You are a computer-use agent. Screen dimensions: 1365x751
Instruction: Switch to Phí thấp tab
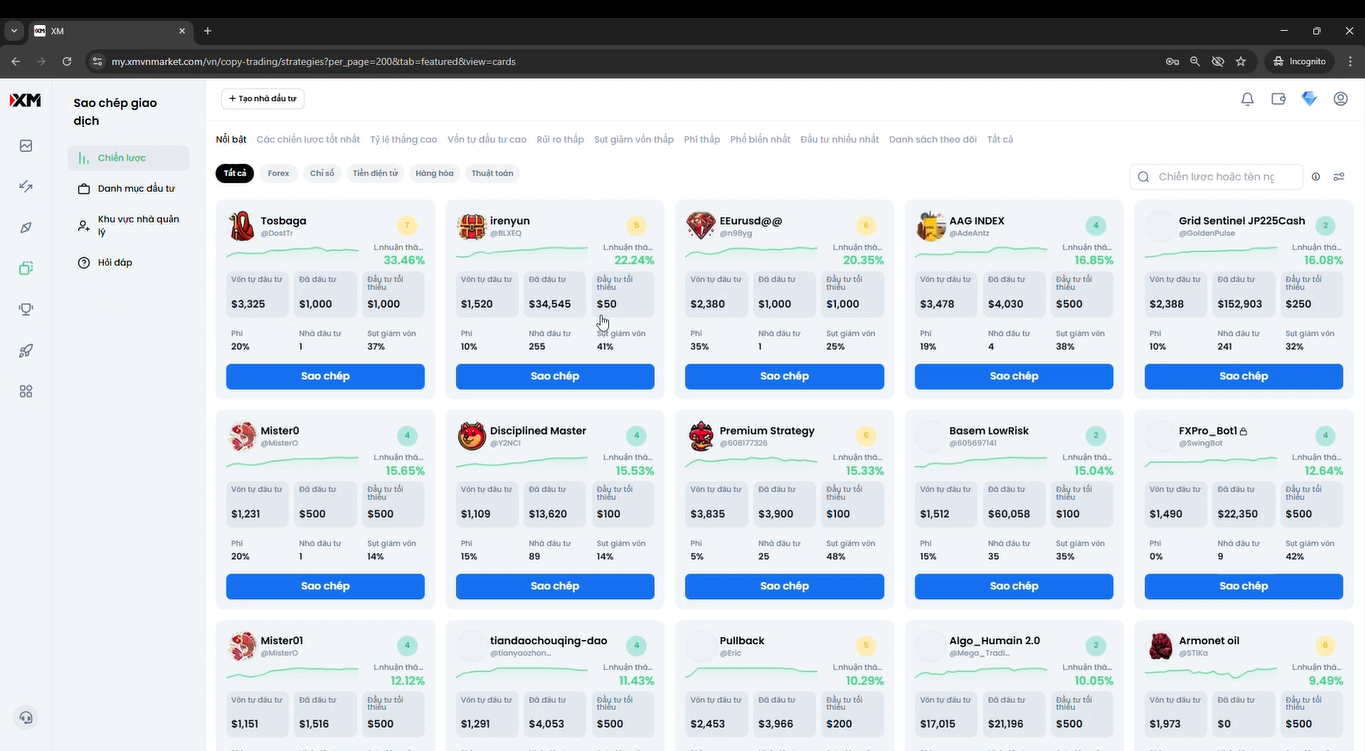click(x=702, y=139)
